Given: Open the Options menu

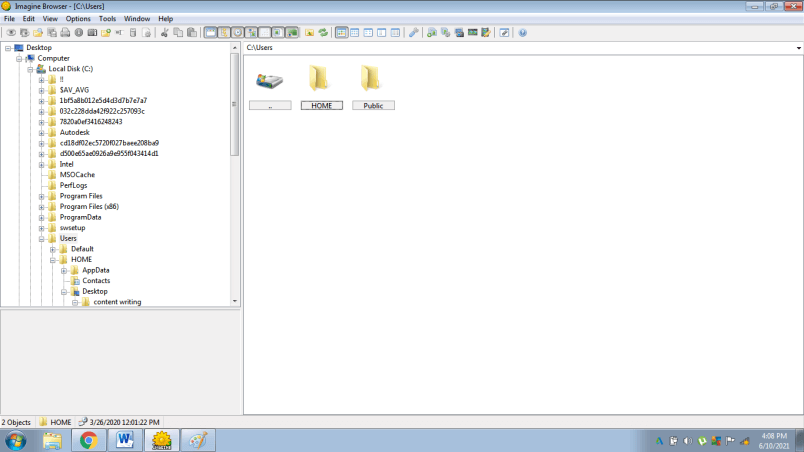Looking at the screenshot, I should [78, 18].
